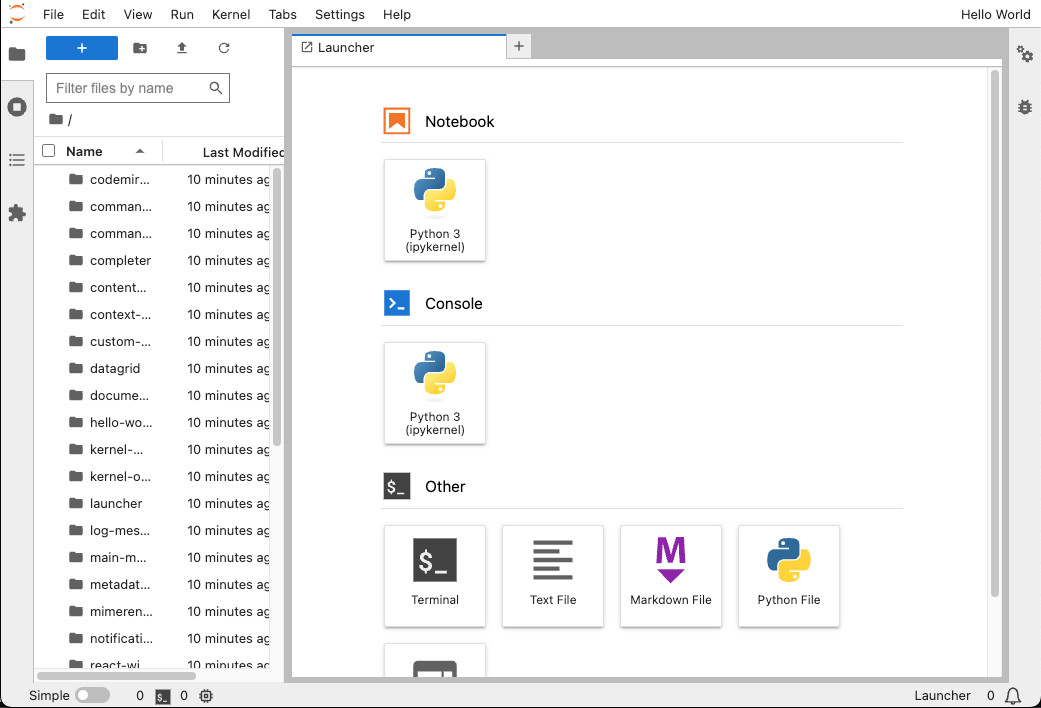
Task: Select the datagrid folder
Action: [153, 368]
